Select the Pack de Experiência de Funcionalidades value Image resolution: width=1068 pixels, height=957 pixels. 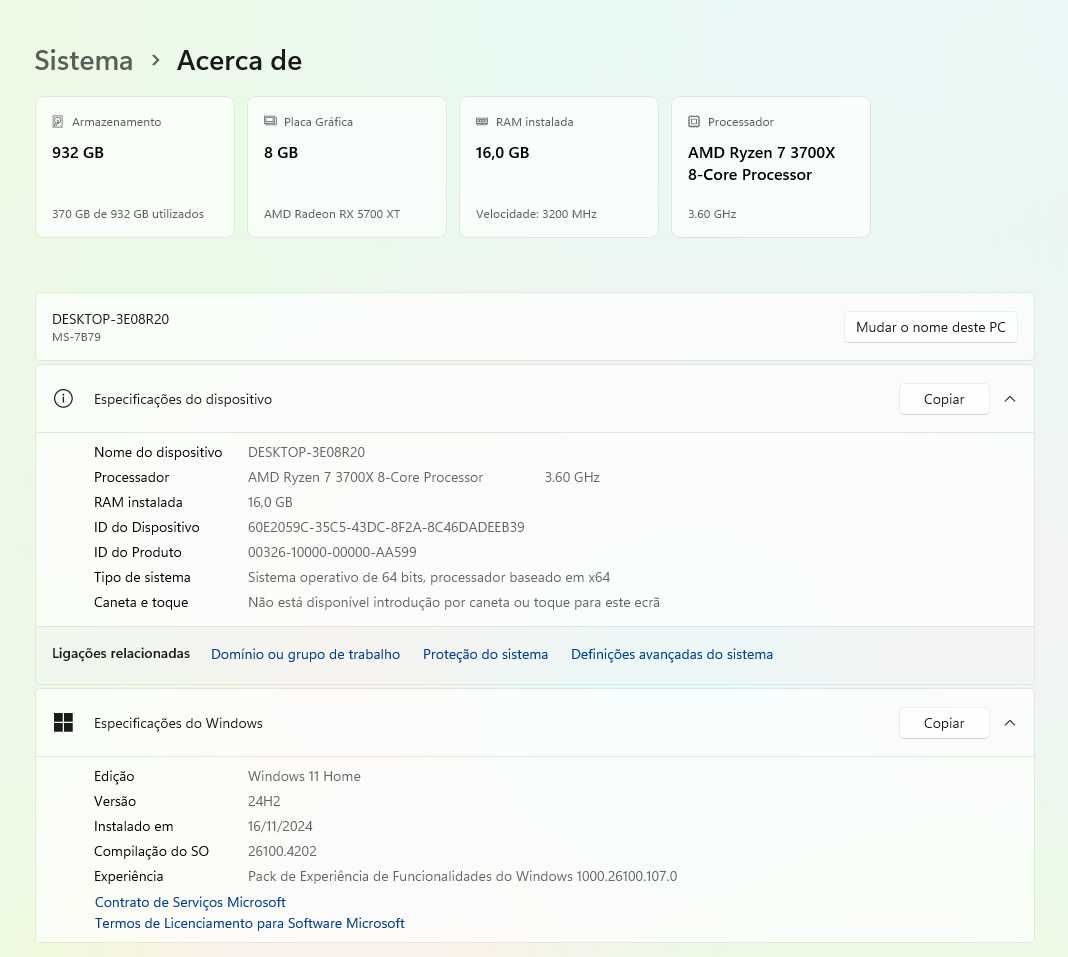coord(462,876)
